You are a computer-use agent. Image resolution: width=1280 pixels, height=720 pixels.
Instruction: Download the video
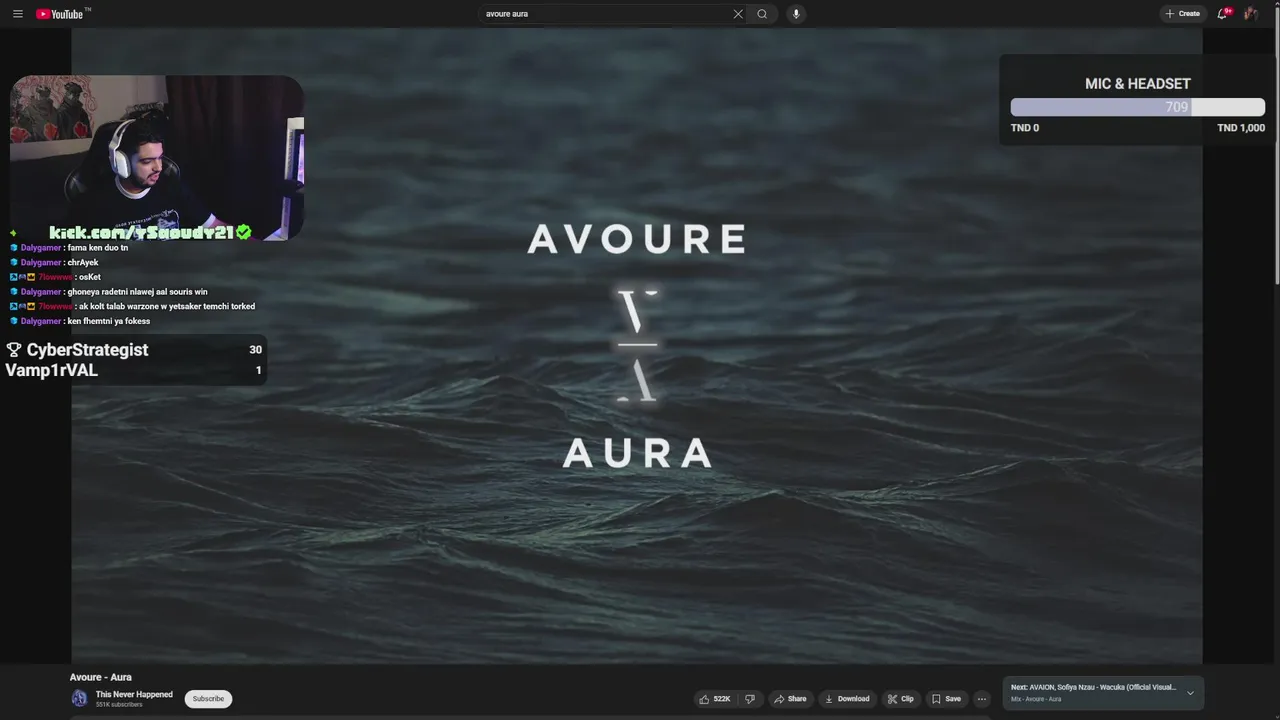847,699
